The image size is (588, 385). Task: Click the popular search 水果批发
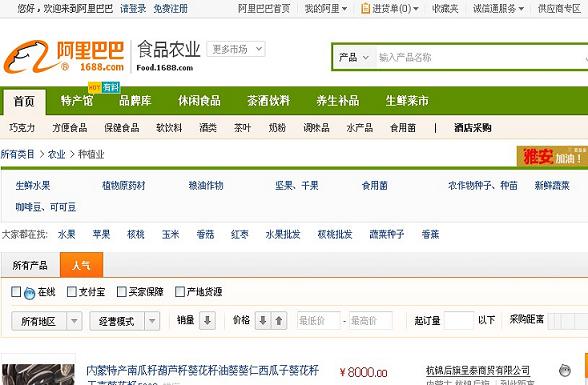coord(283,235)
